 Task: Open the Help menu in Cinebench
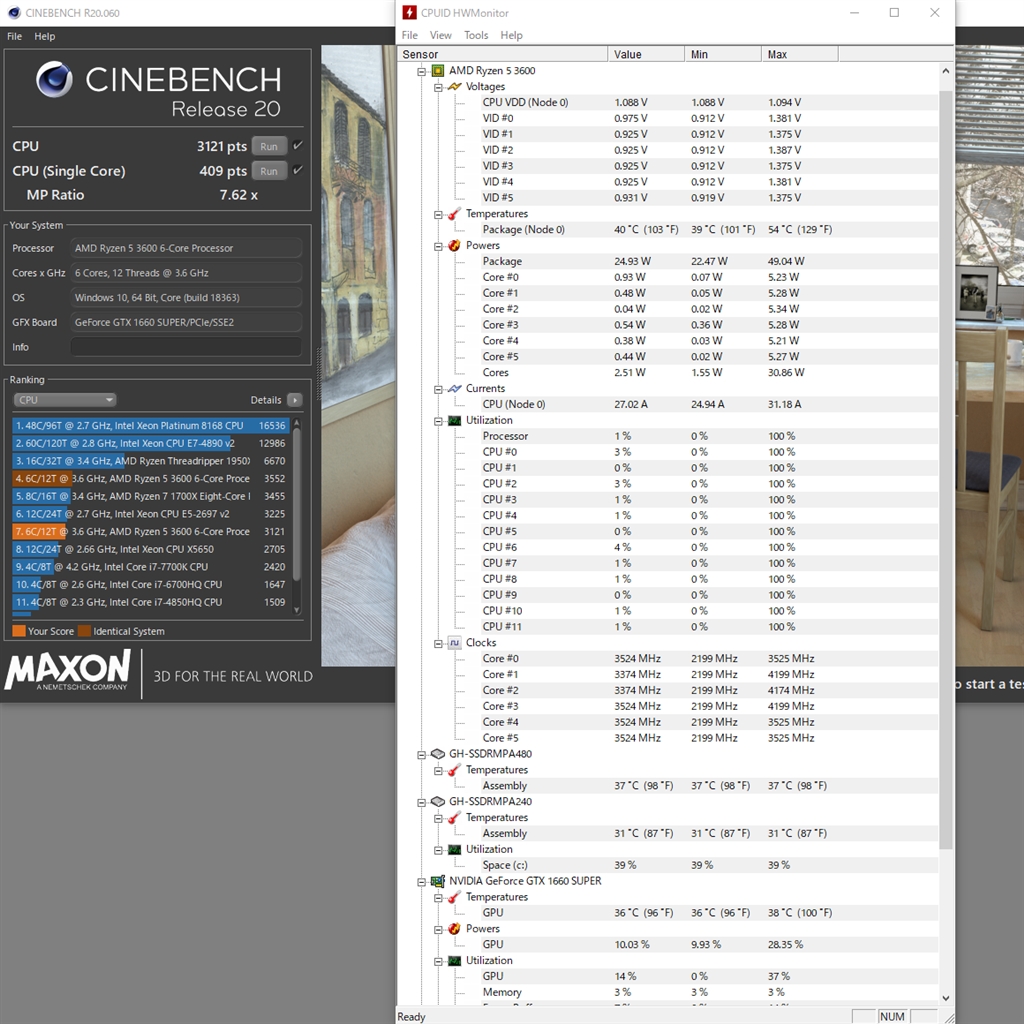click(44, 37)
